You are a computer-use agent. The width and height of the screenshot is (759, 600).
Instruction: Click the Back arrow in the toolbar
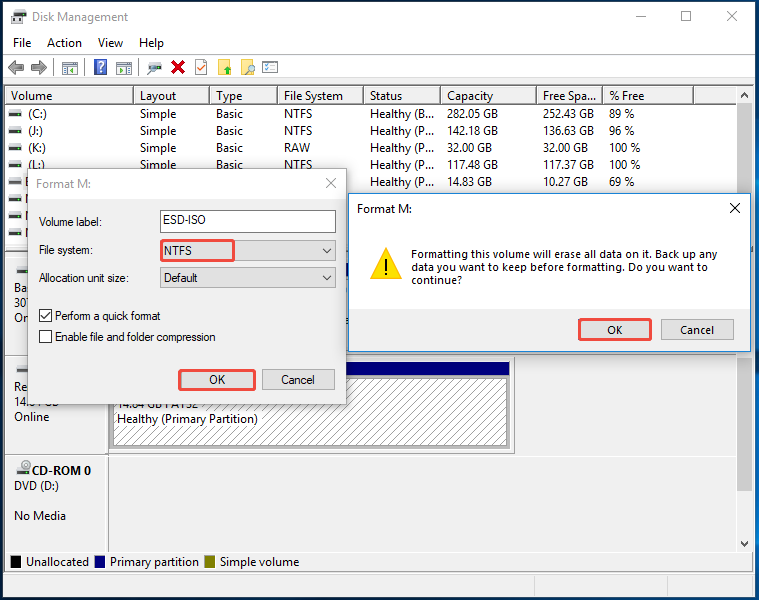[16, 67]
